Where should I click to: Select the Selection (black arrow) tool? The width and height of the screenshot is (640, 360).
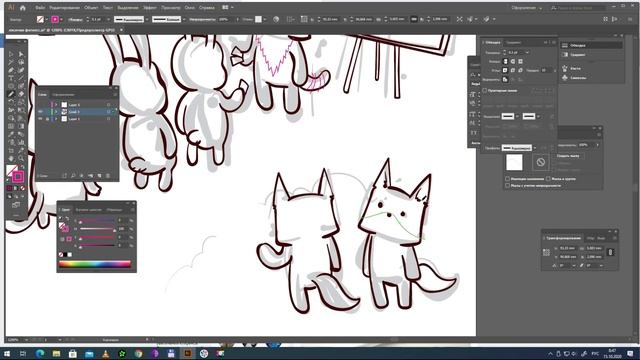(x=11, y=54)
